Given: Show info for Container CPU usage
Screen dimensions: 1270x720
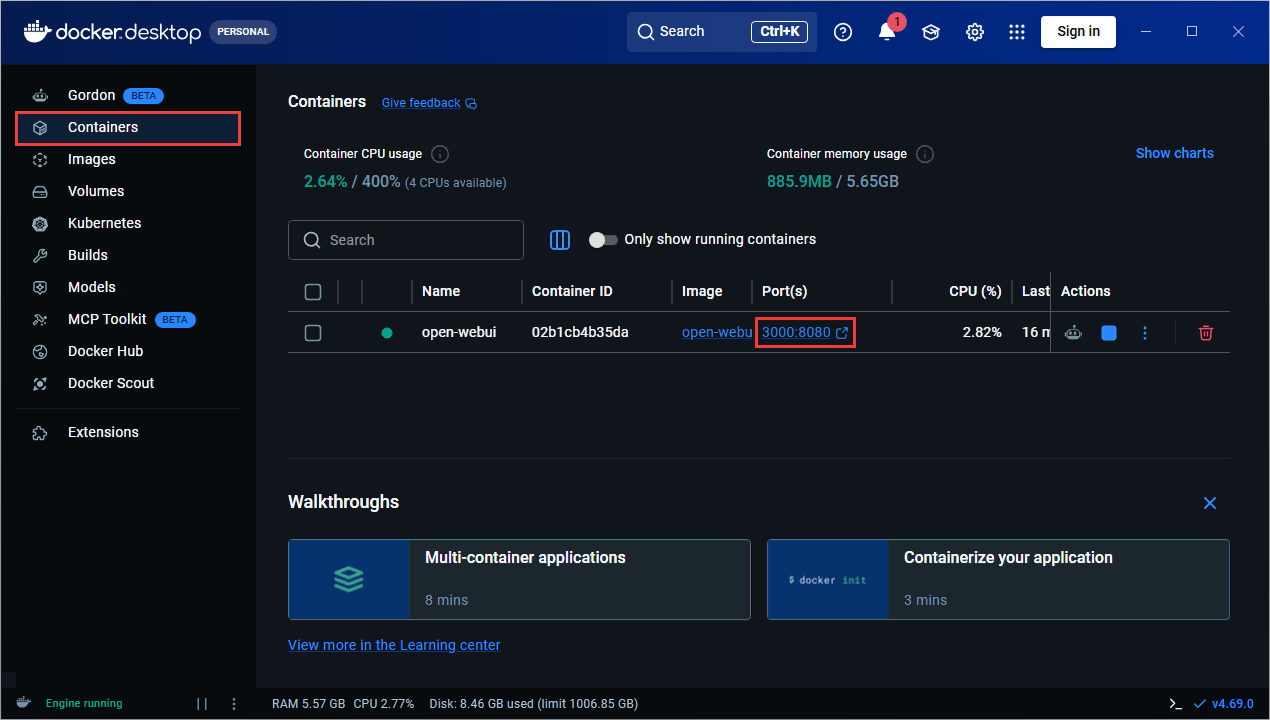Looking at the screenshot, I should (439, 154).
